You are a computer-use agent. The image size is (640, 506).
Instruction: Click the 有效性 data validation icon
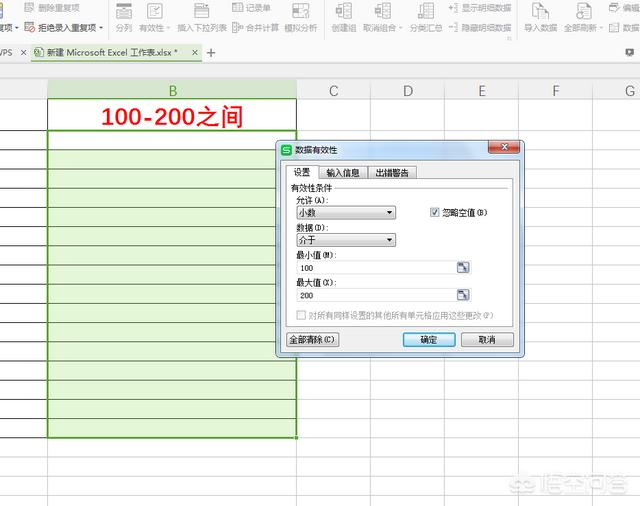pyautogui.click(x=154, y=11)
